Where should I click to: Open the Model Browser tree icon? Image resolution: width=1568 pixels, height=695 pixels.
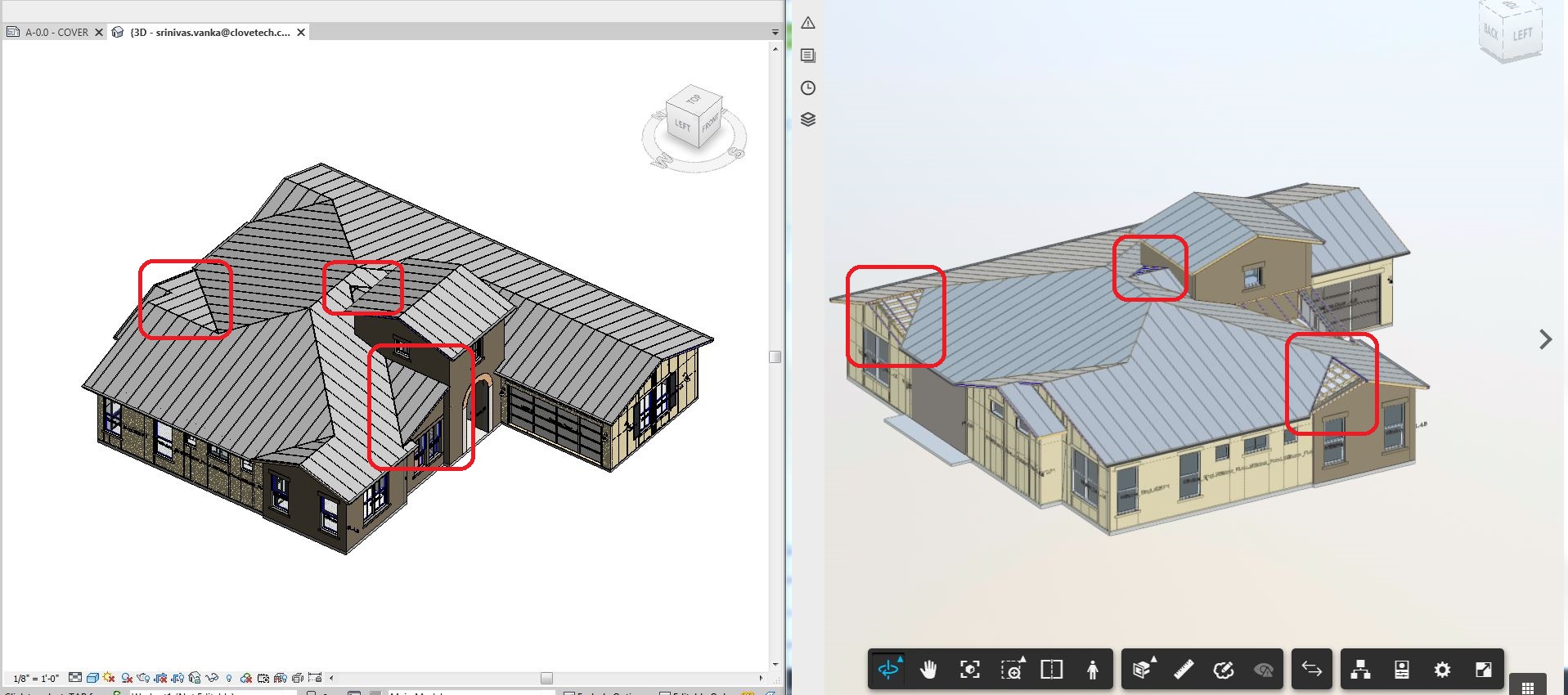point(1361,670)
